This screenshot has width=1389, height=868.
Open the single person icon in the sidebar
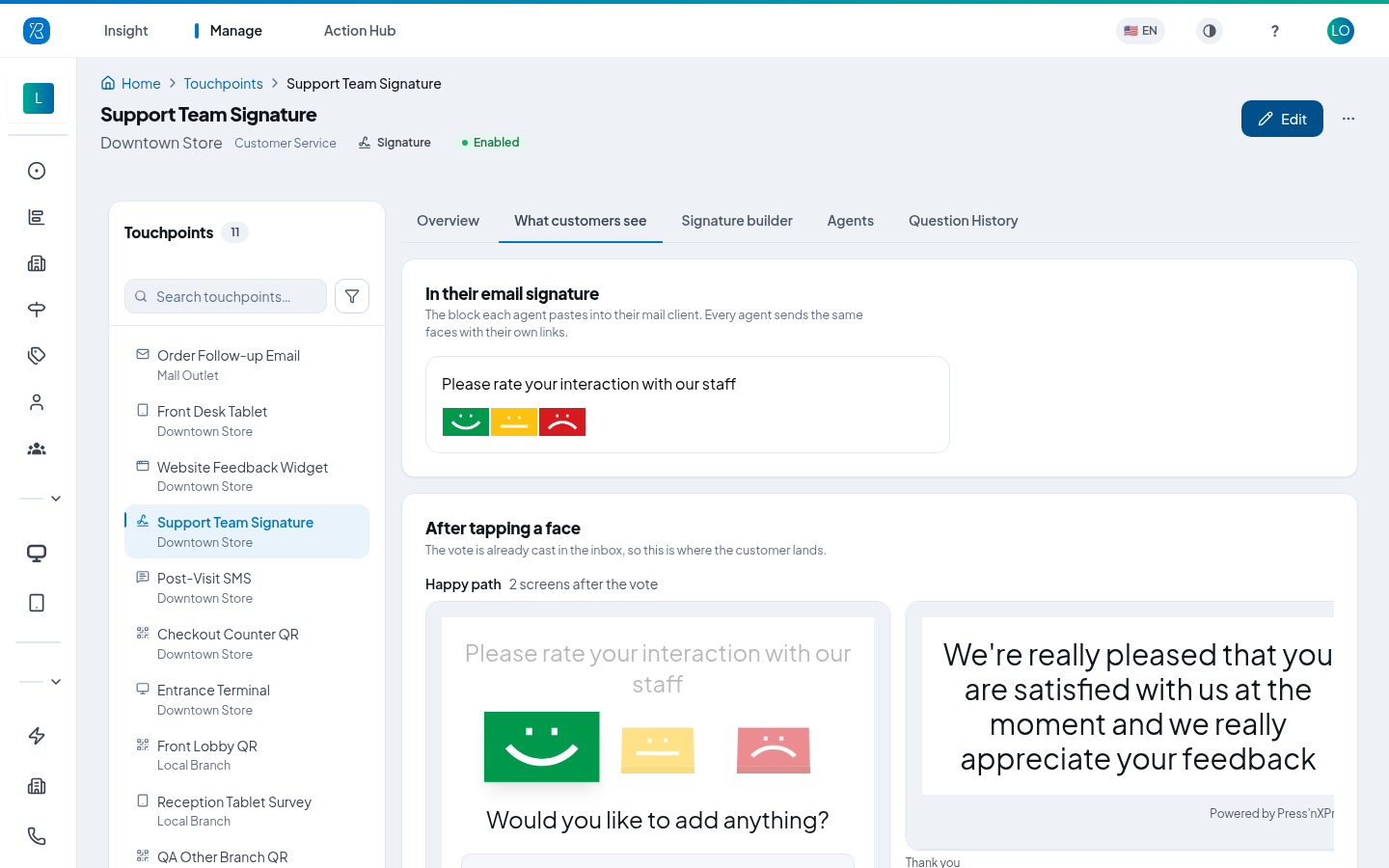pyautogui.click(x=37, y=402)
